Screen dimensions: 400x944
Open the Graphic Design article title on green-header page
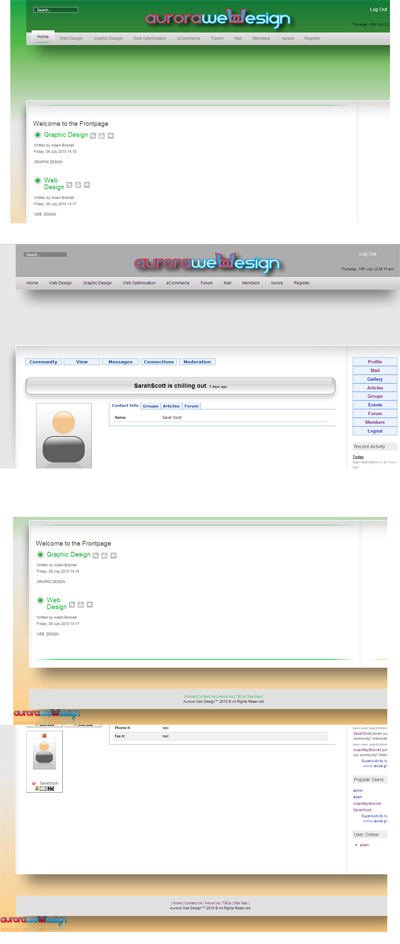tap(66, 135)
